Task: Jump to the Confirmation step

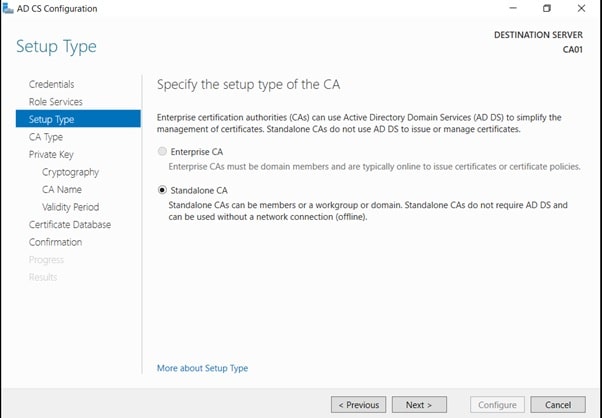Action: click(55, 242)
